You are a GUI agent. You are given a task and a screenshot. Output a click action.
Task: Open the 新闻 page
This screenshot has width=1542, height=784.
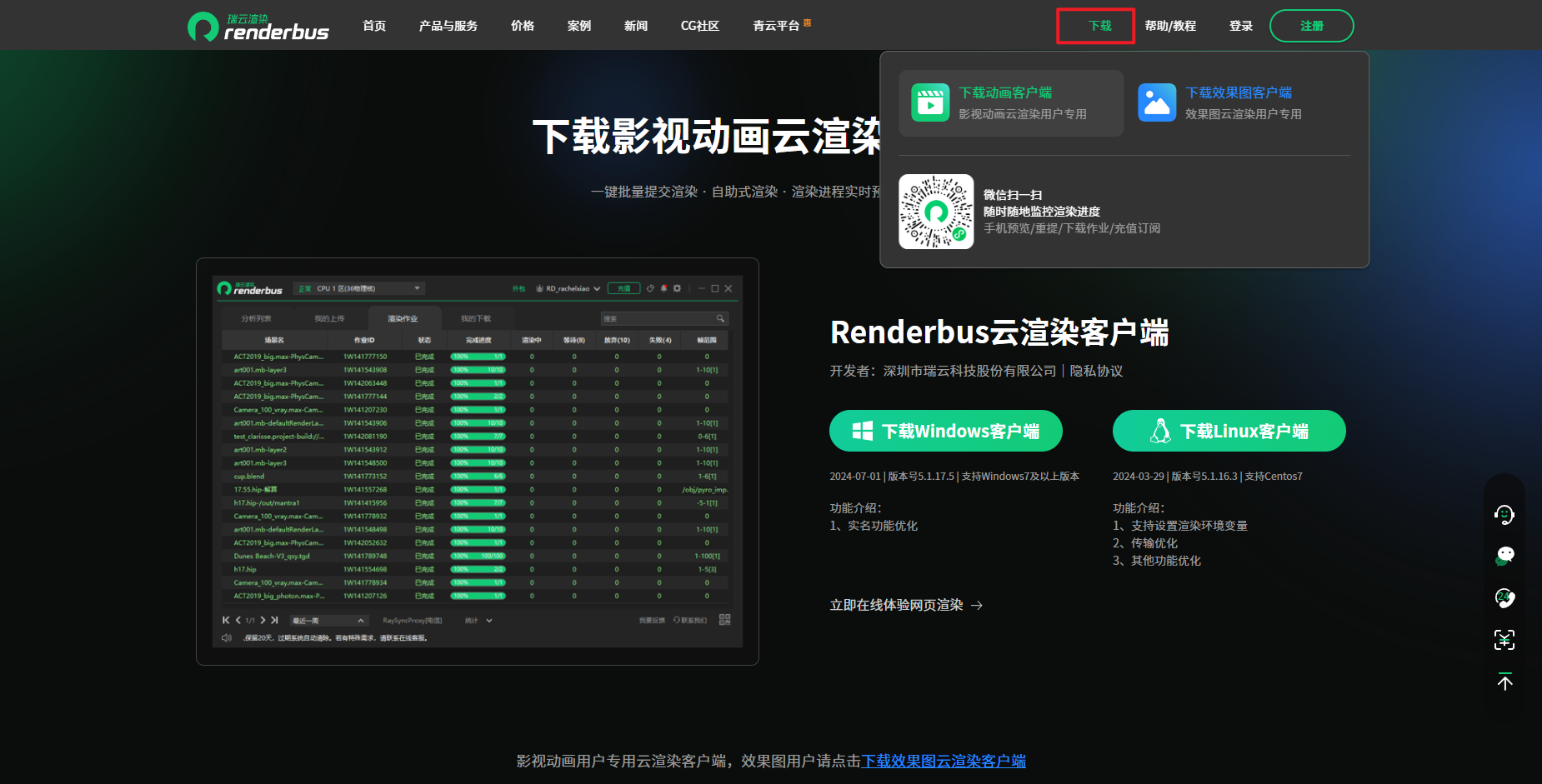coord(636,26)
